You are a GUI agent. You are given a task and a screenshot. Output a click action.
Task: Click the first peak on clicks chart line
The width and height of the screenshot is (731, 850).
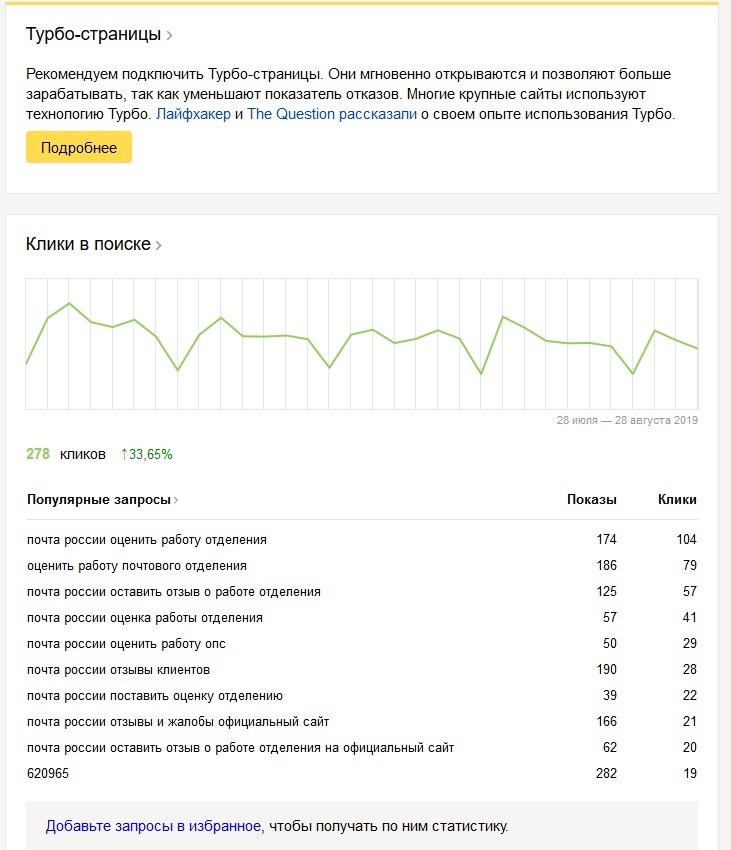(69, 303)
